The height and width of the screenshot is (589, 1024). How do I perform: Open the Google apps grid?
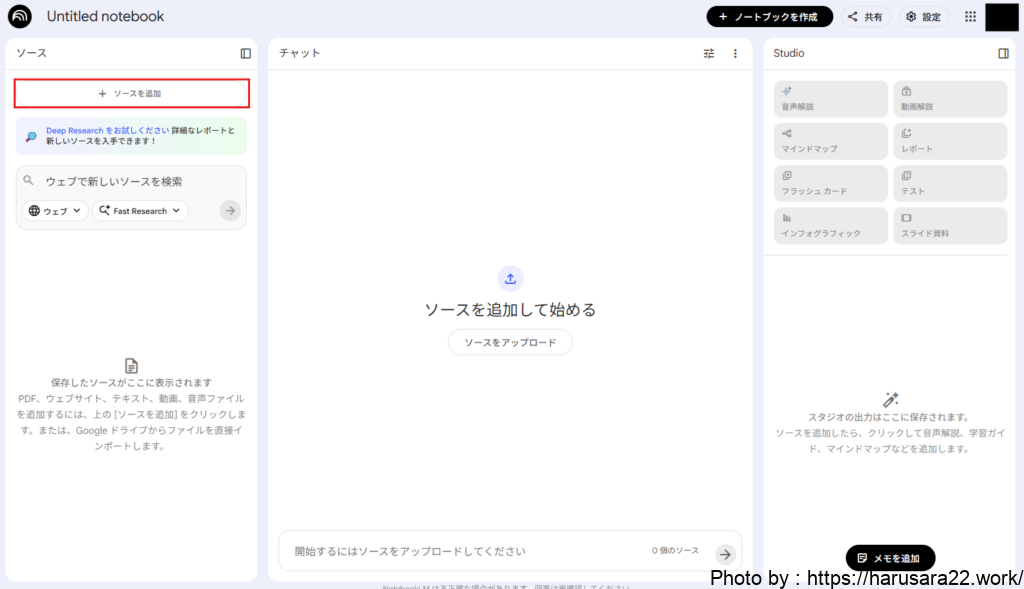pyautogui.click(x=970, y=17)
